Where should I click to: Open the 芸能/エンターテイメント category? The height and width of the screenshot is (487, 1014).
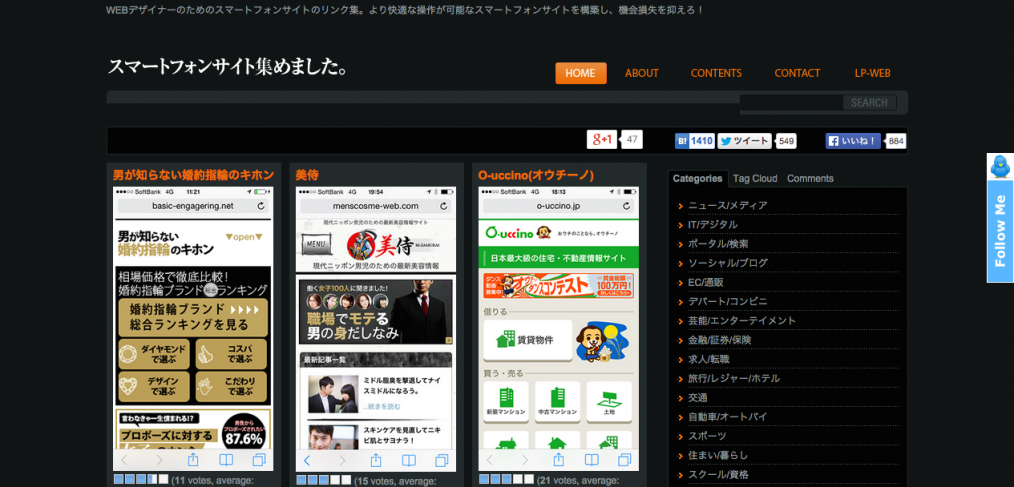tap(742, 320)
